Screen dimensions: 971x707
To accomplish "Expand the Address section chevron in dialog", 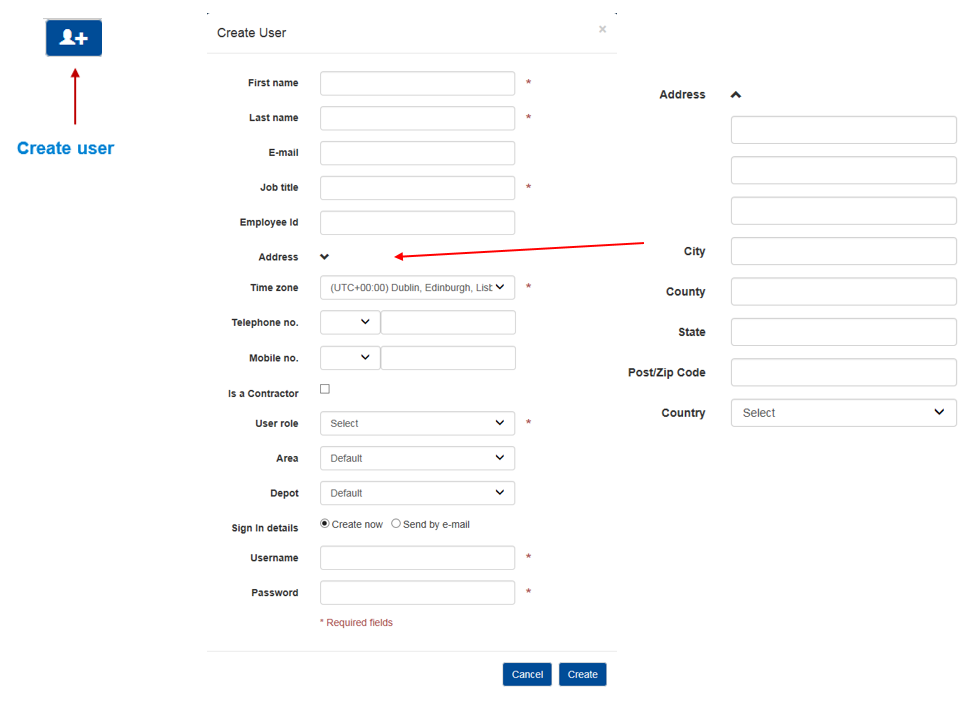I will click(324, 257).
